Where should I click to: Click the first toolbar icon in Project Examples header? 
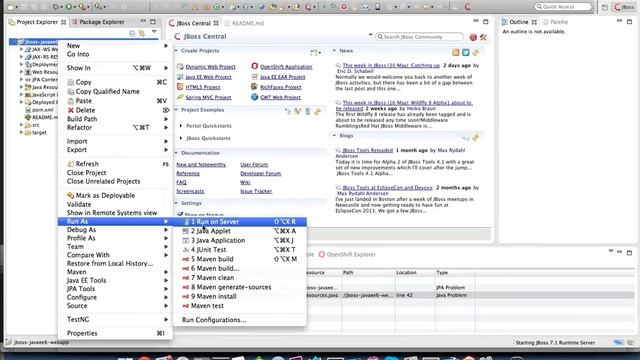pyautogui.click(x=288, y=111)
